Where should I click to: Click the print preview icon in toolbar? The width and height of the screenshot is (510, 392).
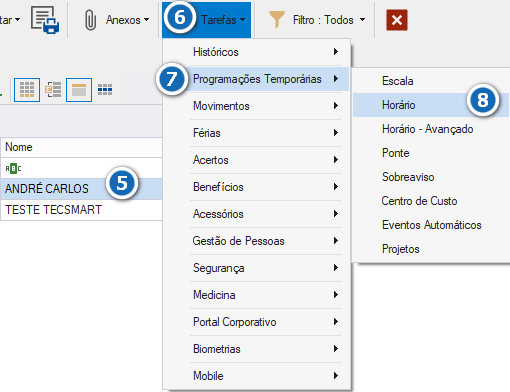pos(45,20)
